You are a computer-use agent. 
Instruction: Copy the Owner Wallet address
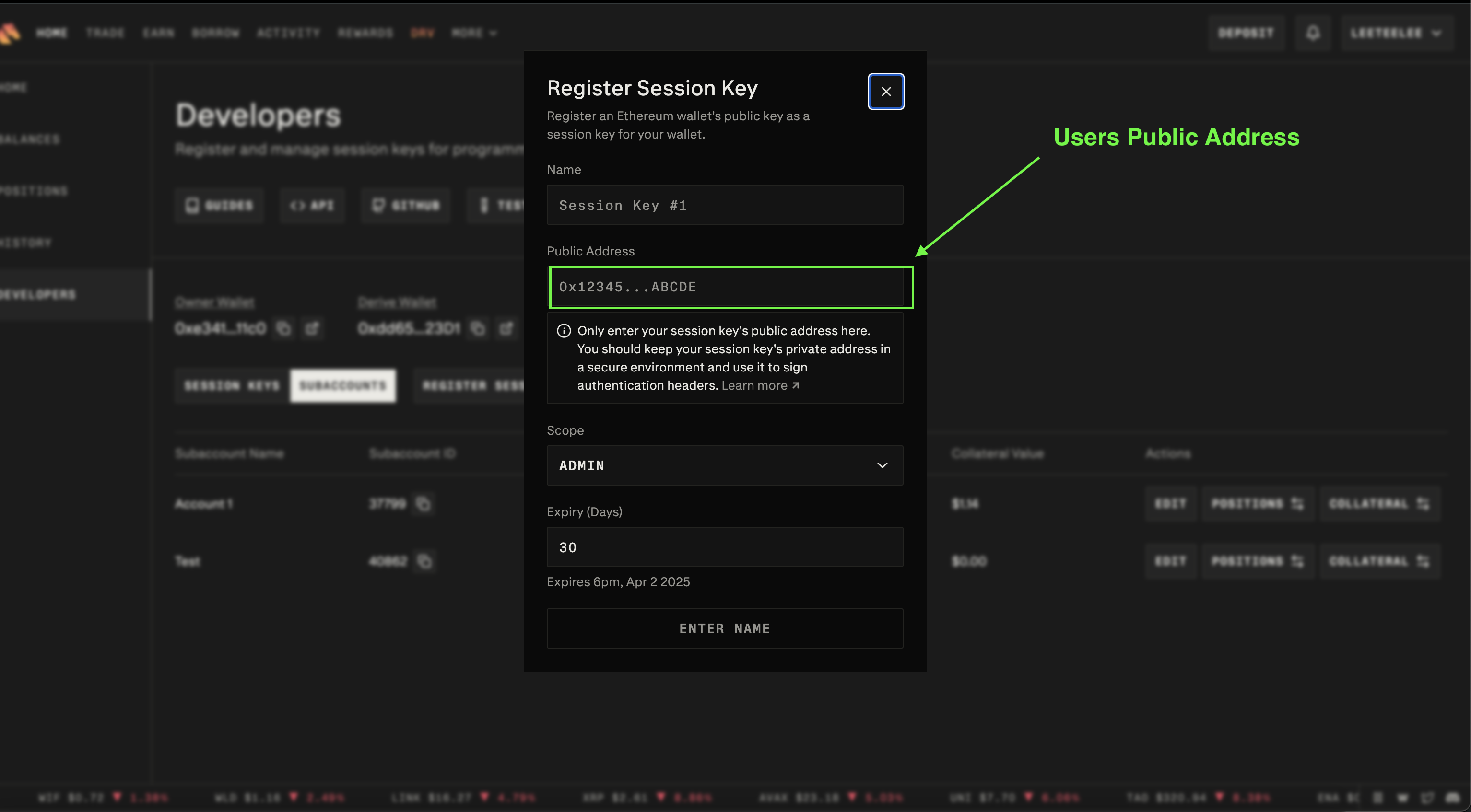click(283, 329)
